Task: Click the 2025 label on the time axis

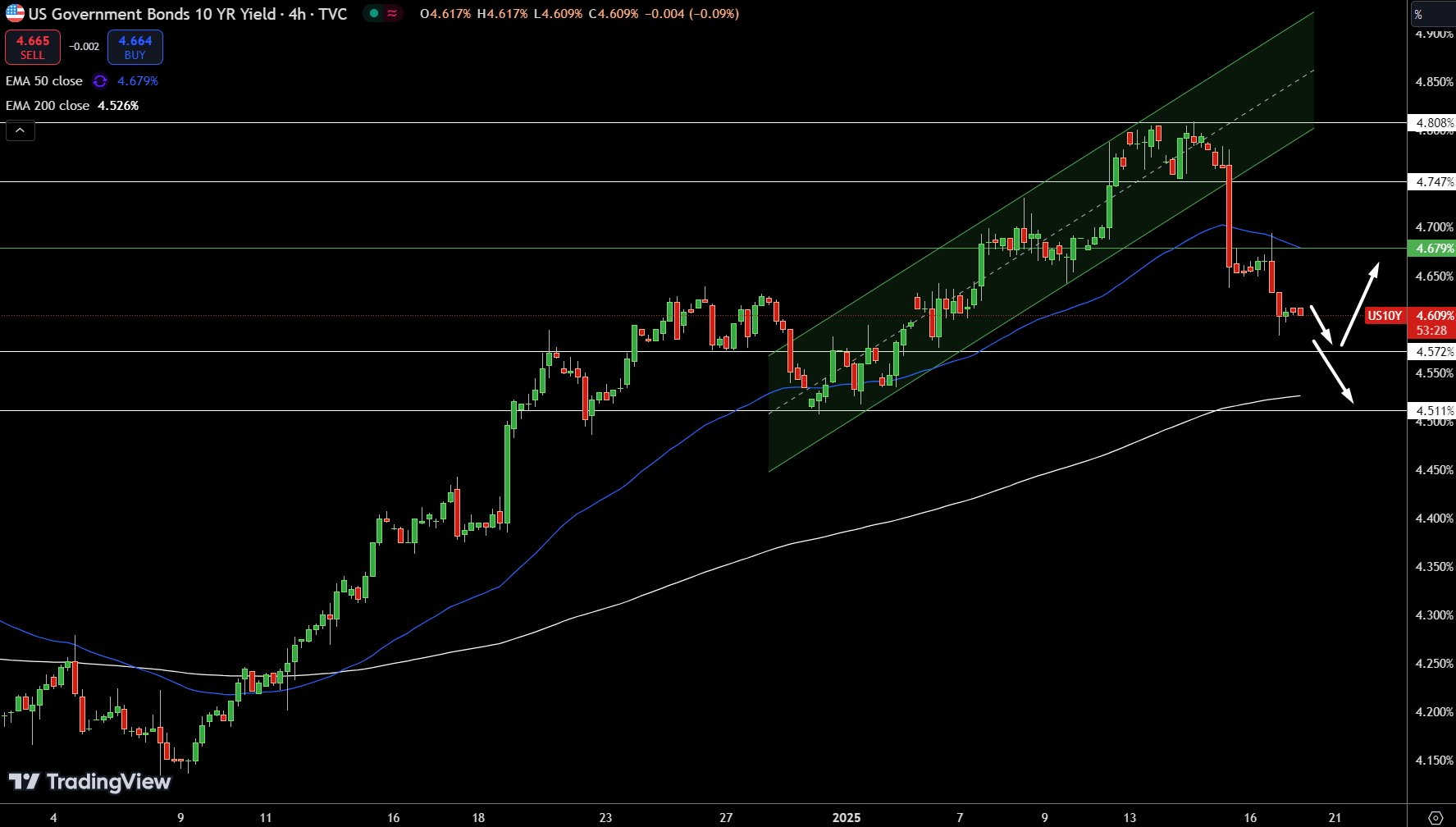Action: click(x=847, y=818)
